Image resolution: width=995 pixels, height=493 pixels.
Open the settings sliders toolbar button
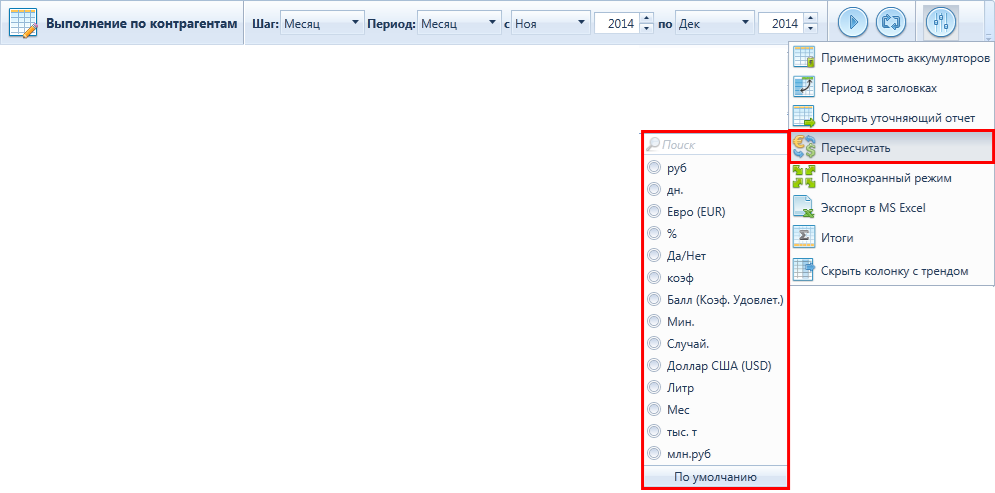(941, 22)
